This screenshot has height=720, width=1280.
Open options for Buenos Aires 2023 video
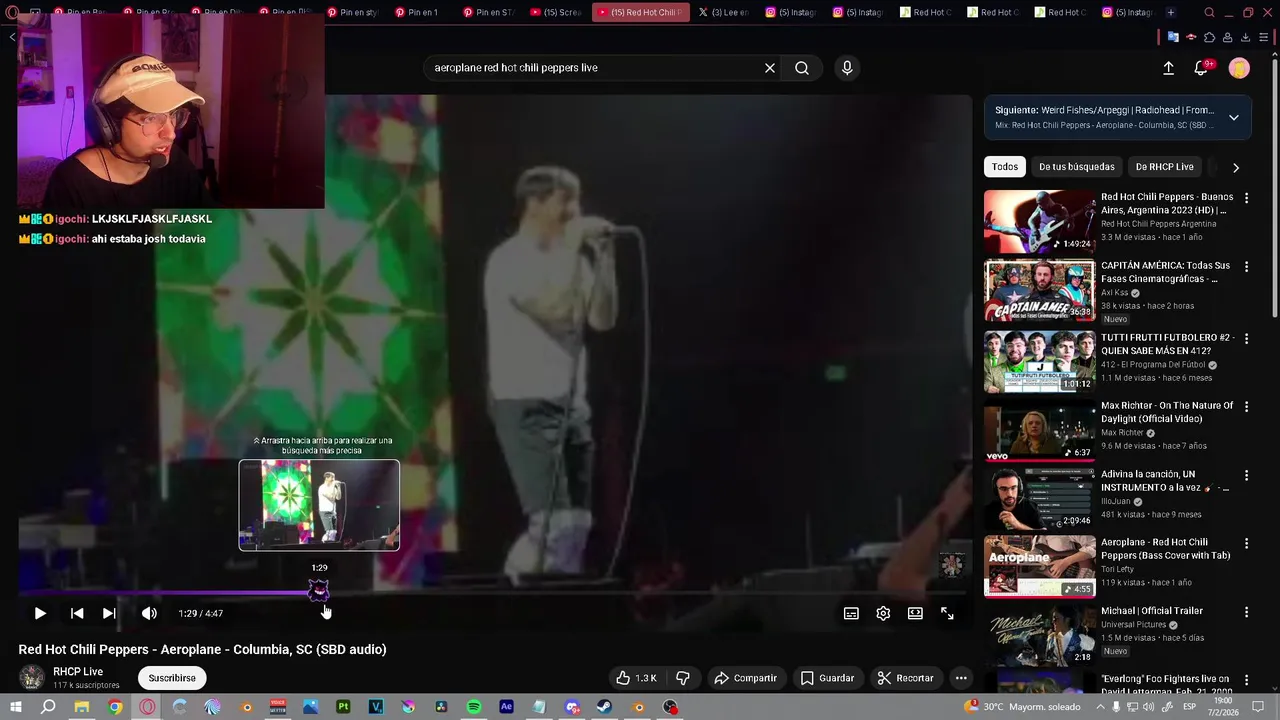tap(1246, 198)
